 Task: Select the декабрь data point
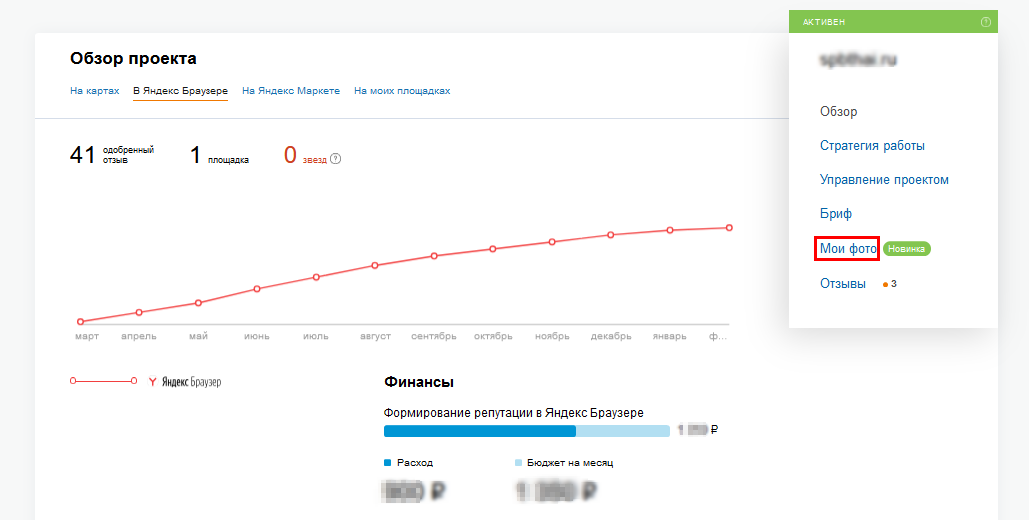coord(611,234)
